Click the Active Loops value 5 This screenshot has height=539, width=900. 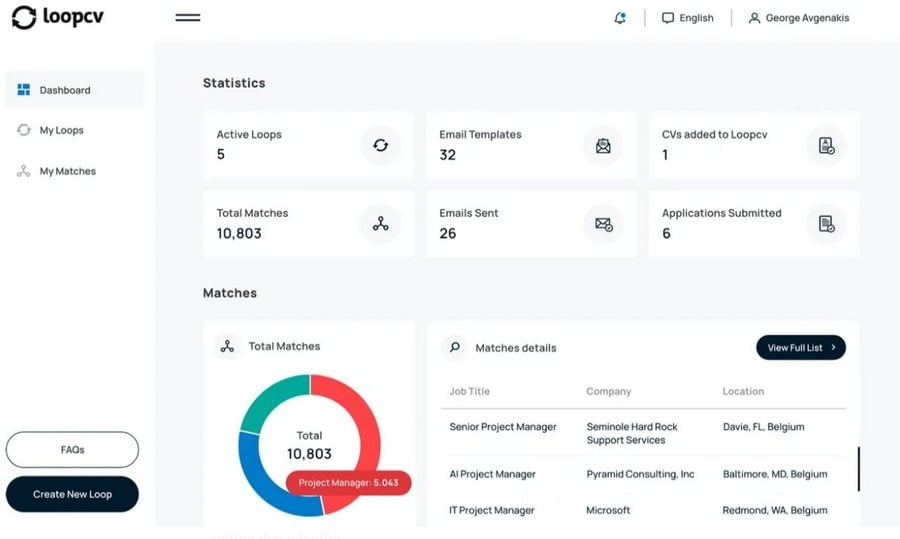tap(220, 154)
